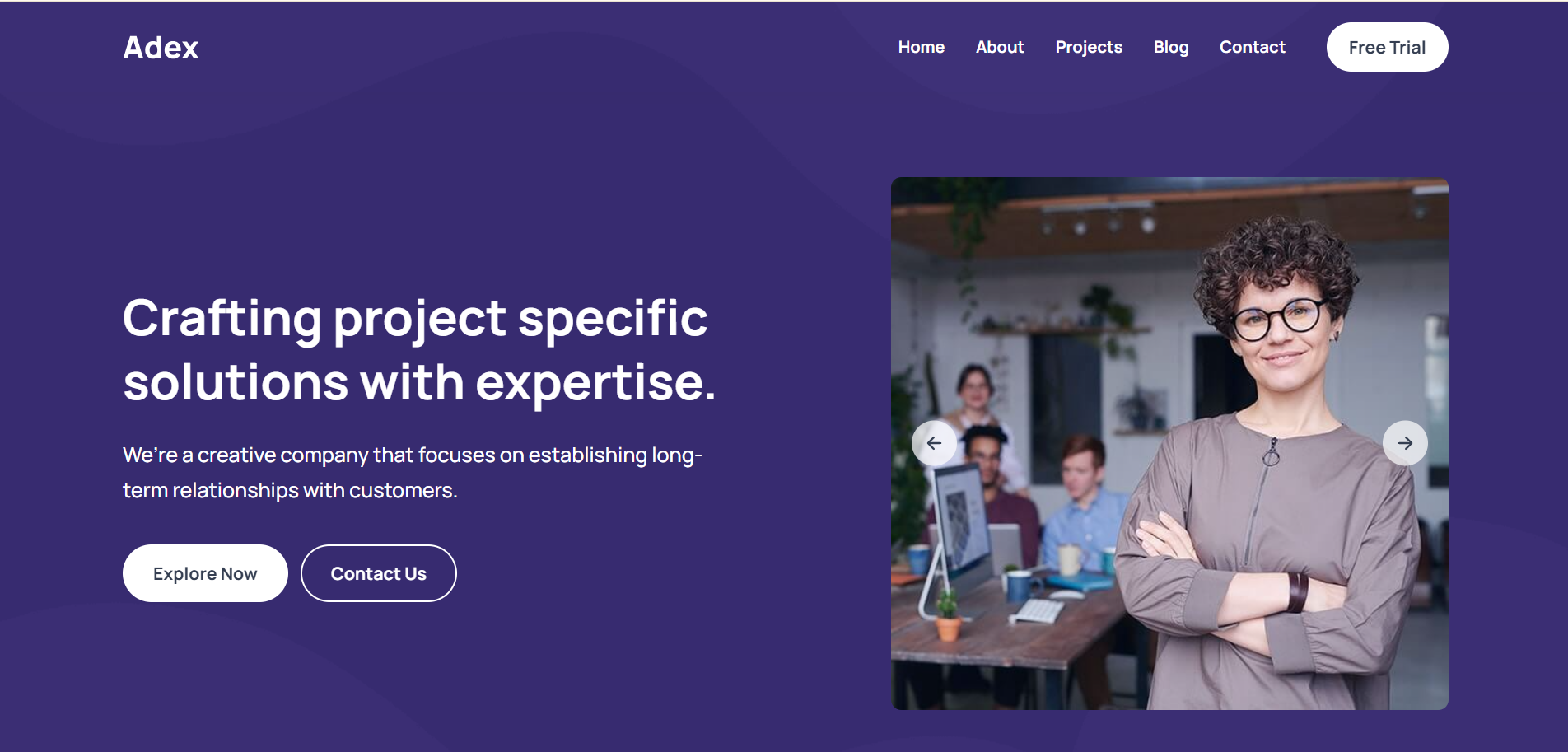Click the text 'term relationships with customers.'

[x=290, y=490]
